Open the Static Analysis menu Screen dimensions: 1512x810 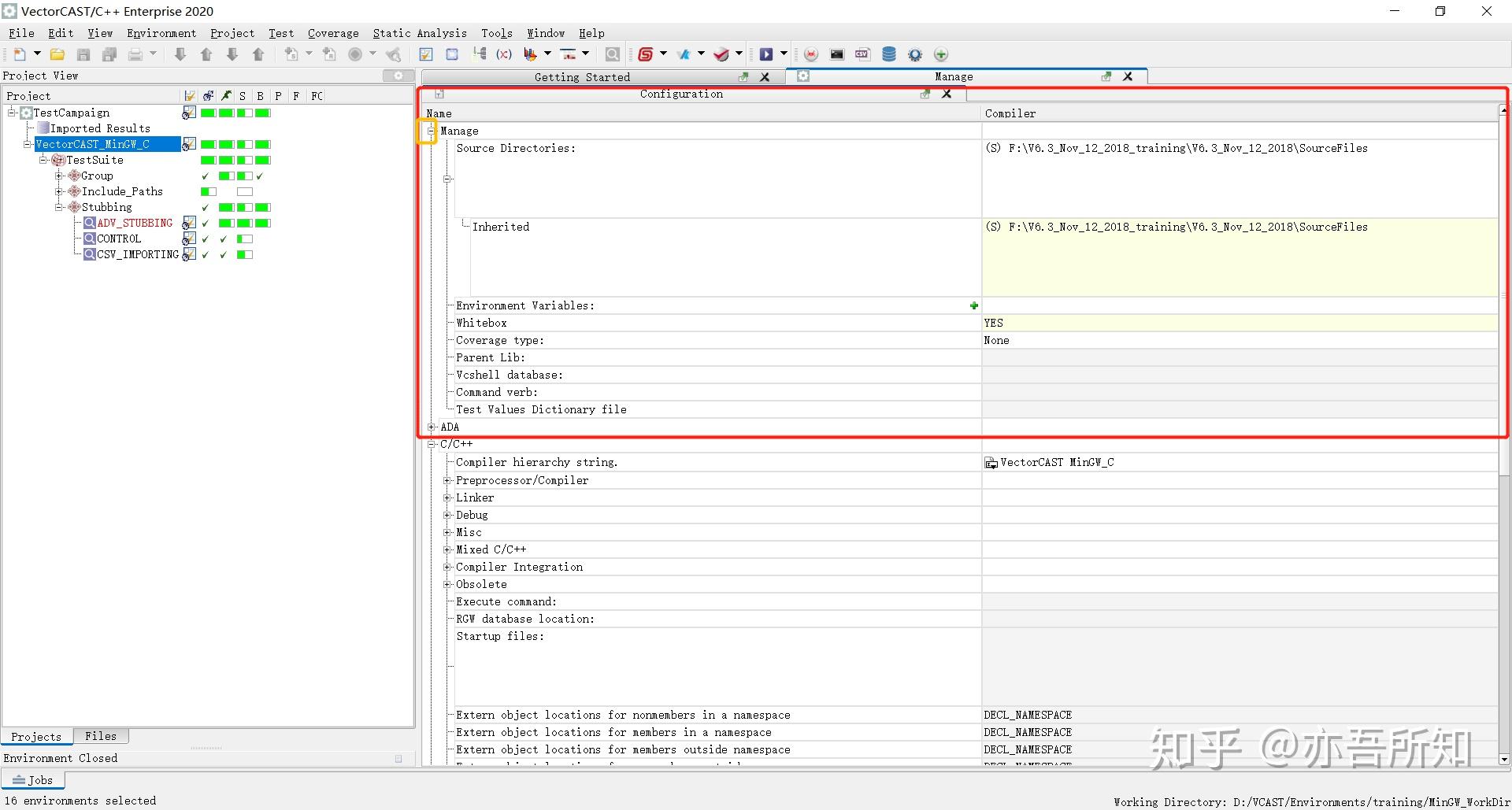click(419, 33)
